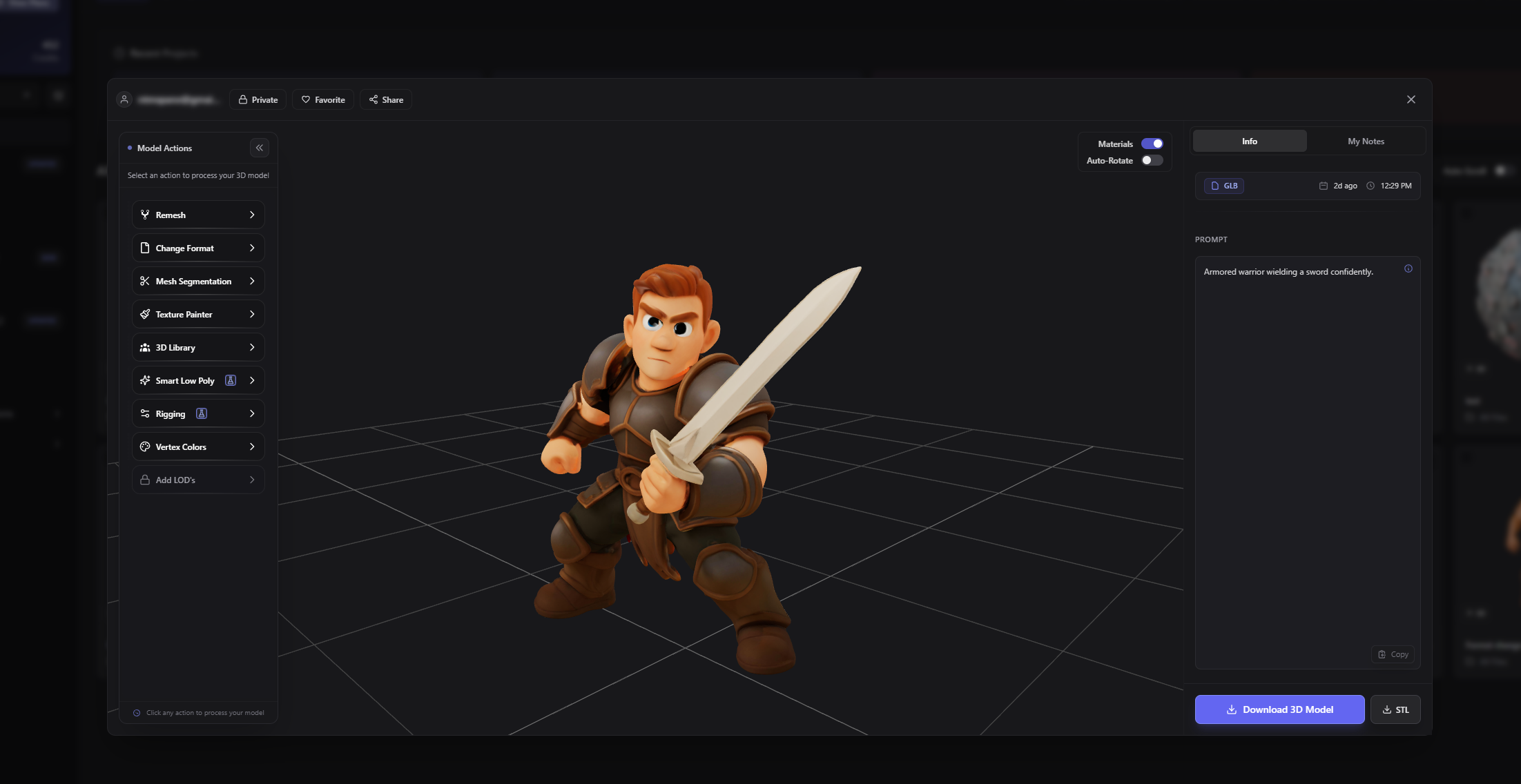The width and height of the screenshot is (1521, 784).
Task: Open the Share dialog
Action: coord(385,99)
